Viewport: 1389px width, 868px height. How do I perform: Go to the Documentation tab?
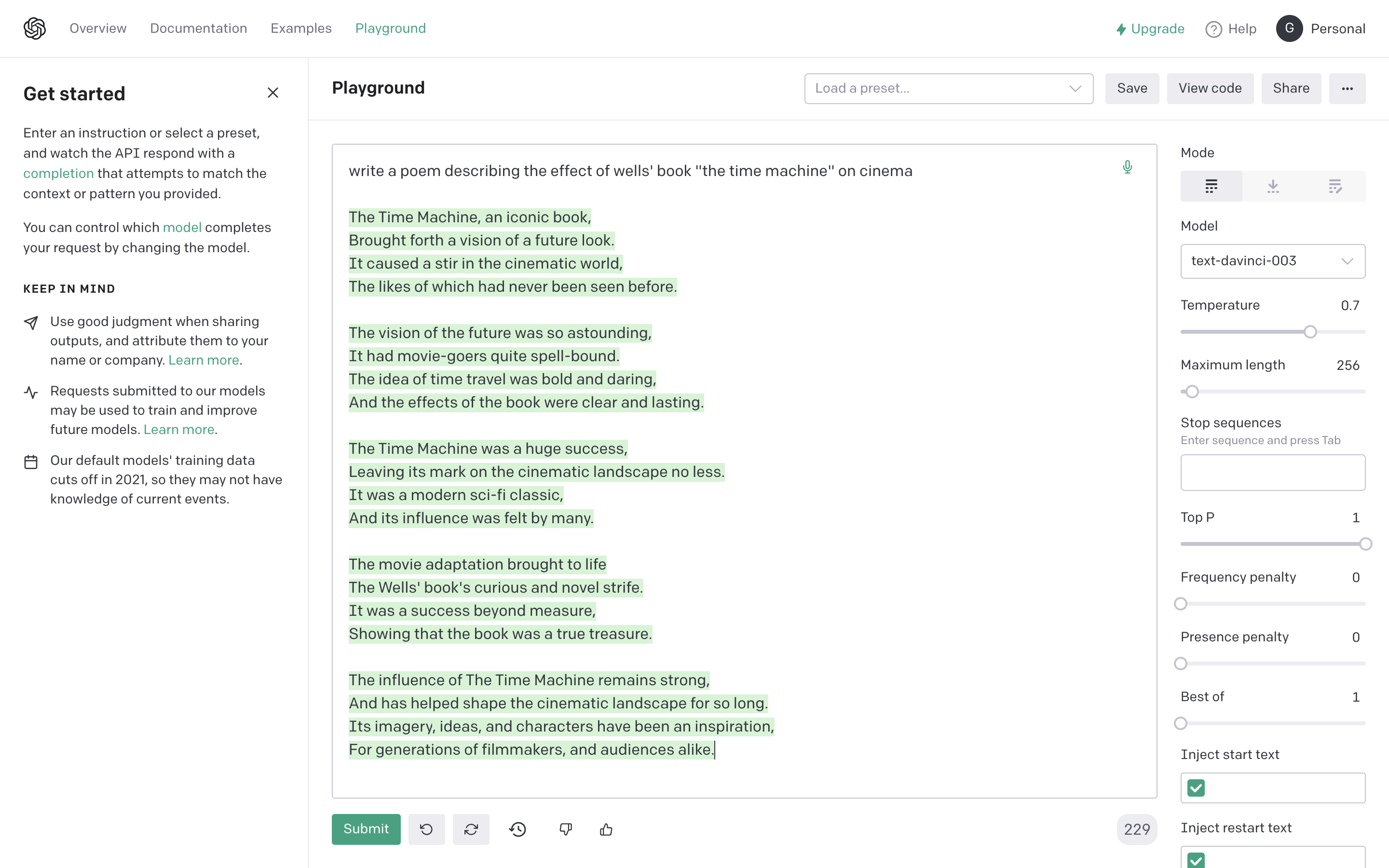(x=198, y=28)
